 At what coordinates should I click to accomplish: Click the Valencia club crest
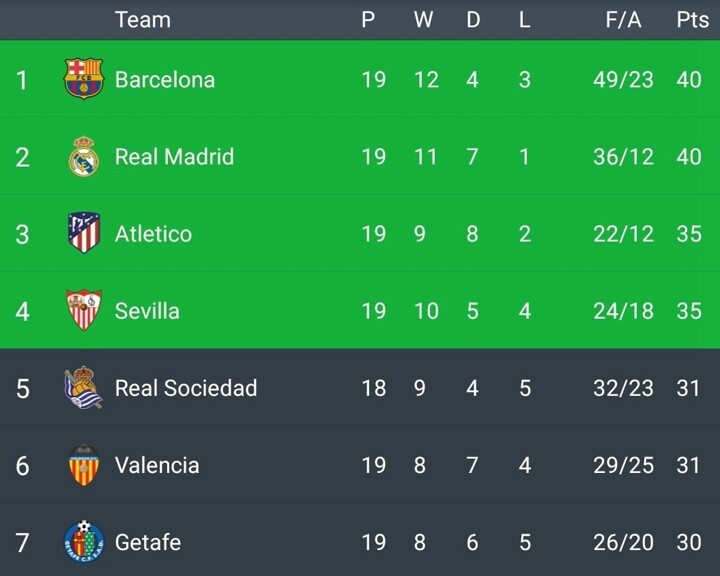84,465
